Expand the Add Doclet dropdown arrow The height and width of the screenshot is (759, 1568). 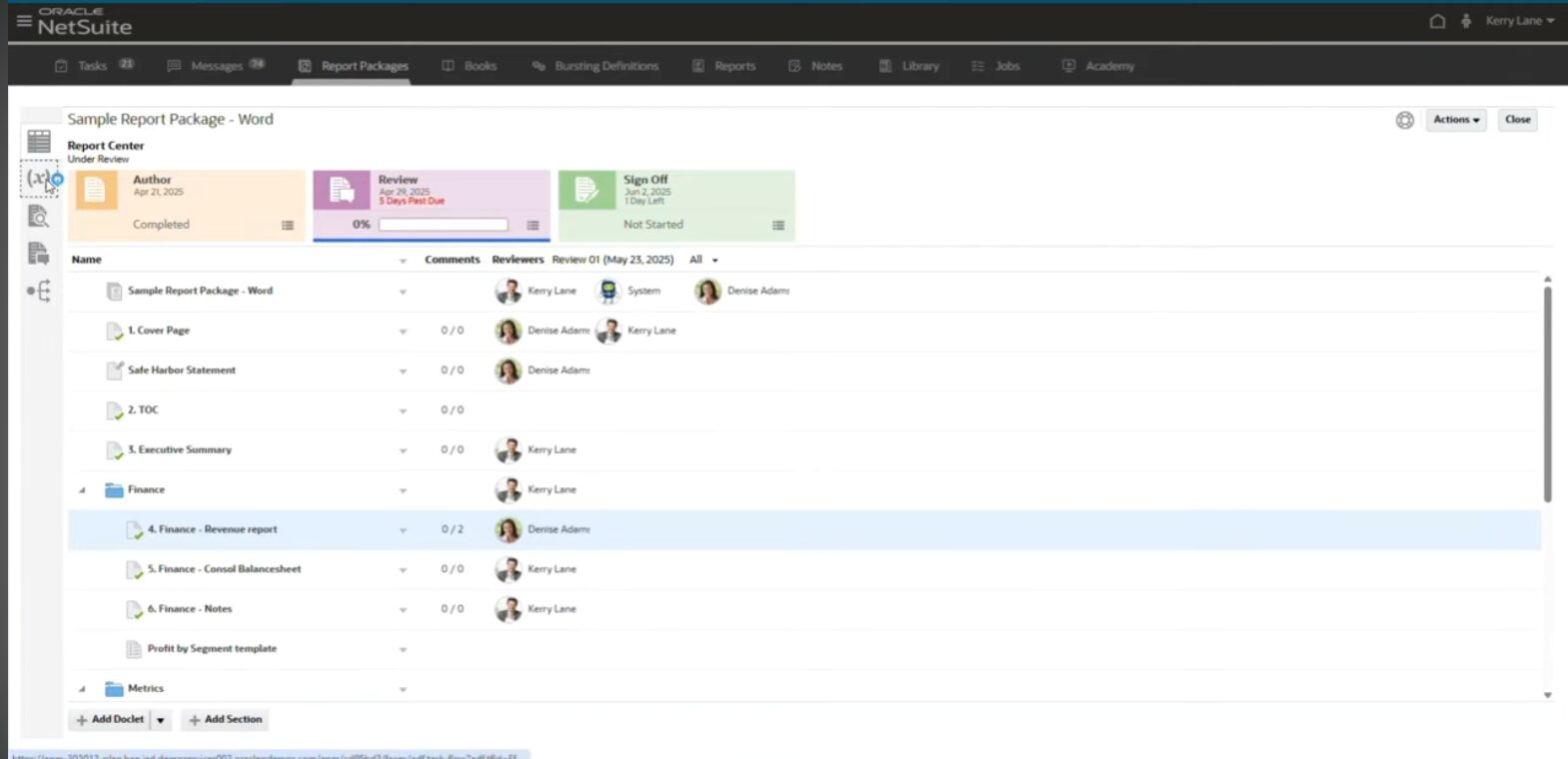coord(161,720)
